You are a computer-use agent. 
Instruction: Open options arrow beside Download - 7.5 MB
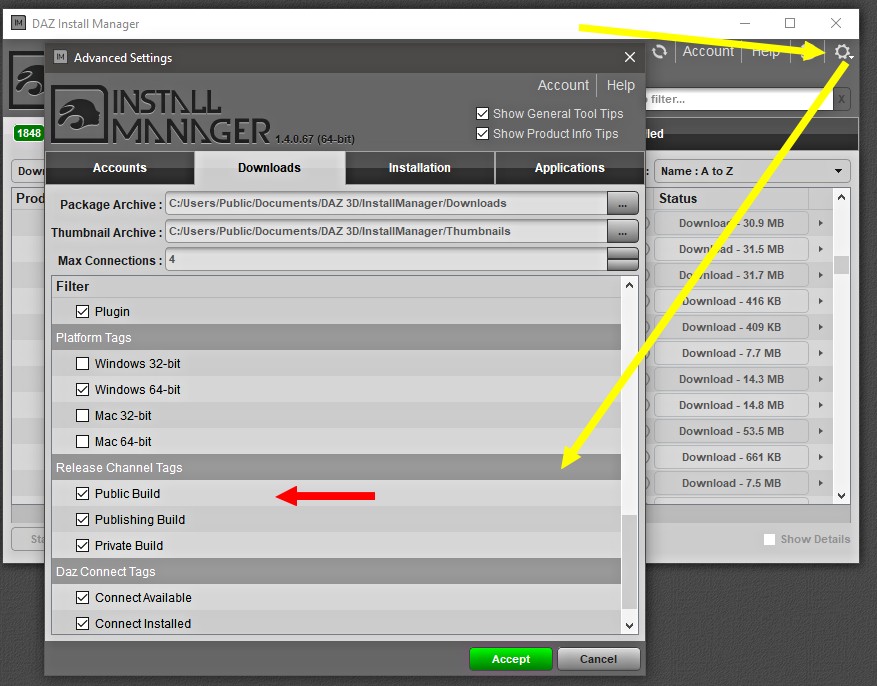(x=821, y=483)
